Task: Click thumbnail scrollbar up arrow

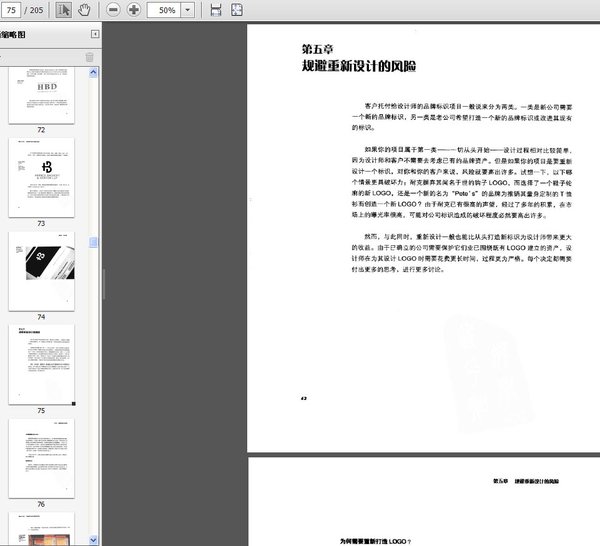Action: pyautogui.click(x=93, y=72)
